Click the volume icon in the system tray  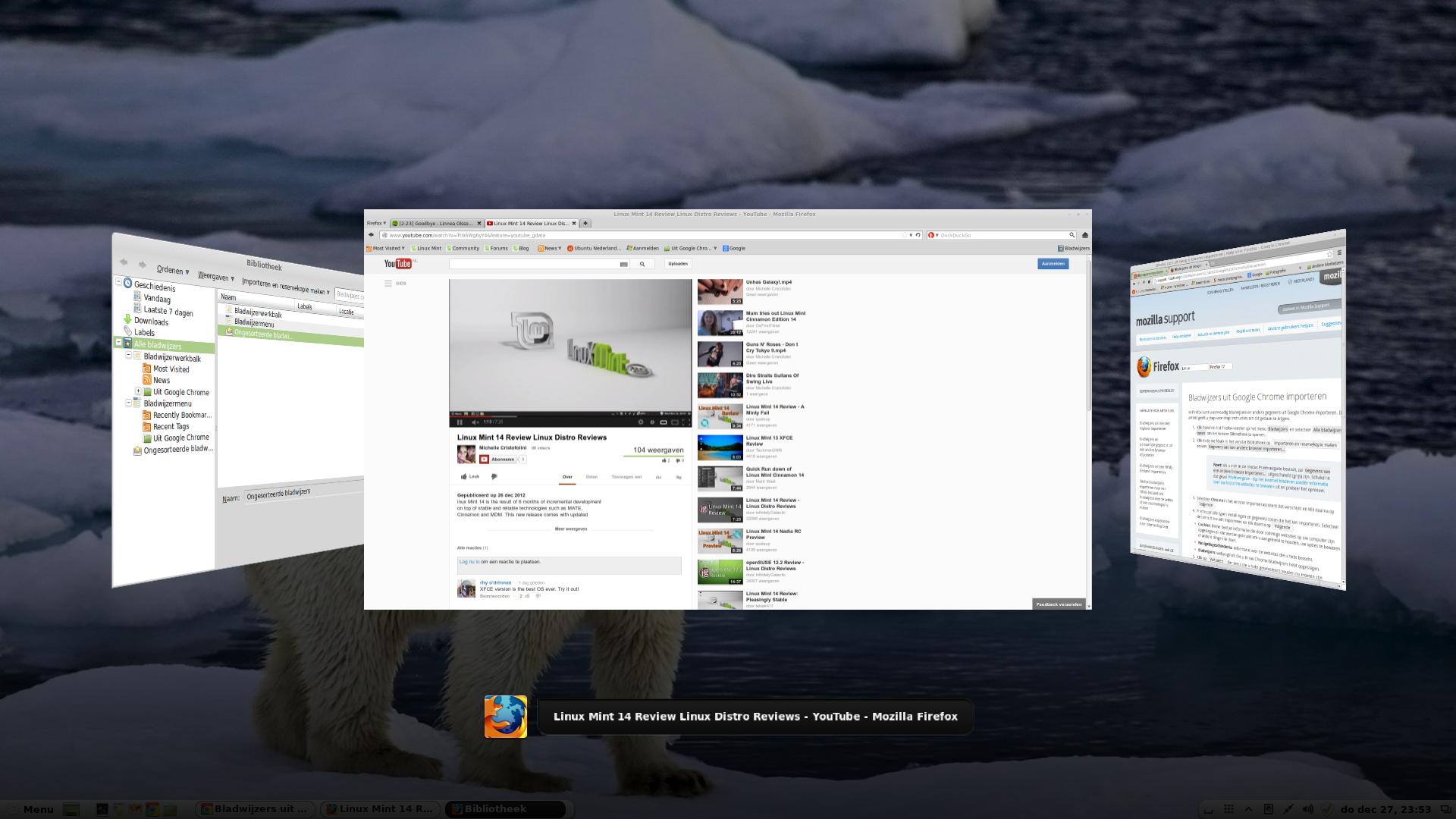point(1308,809)
